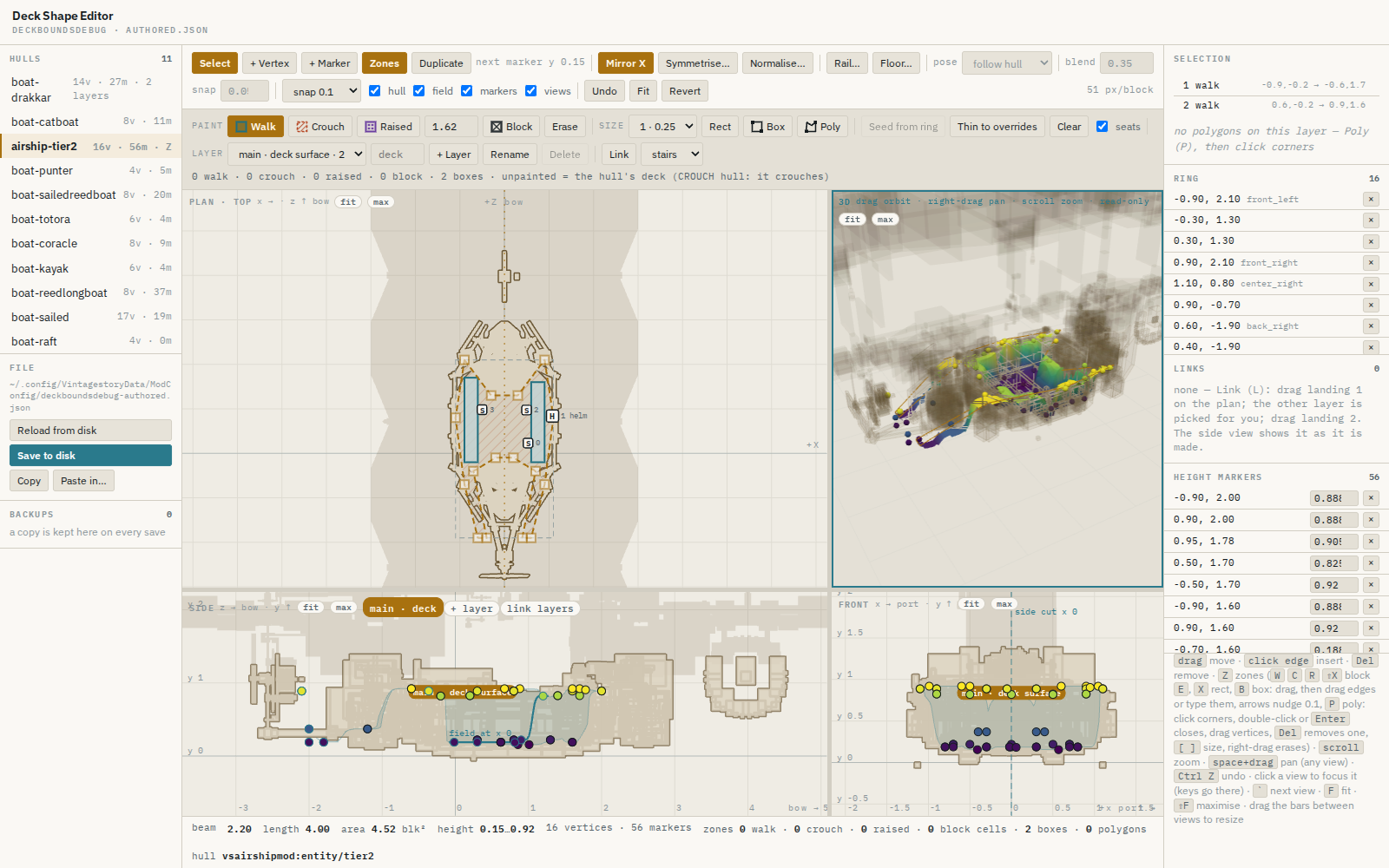The height and width of the screenshot is (868, 1389).
Task: Open the main deck surface layer dropdown
Action: tap(297, 155)
